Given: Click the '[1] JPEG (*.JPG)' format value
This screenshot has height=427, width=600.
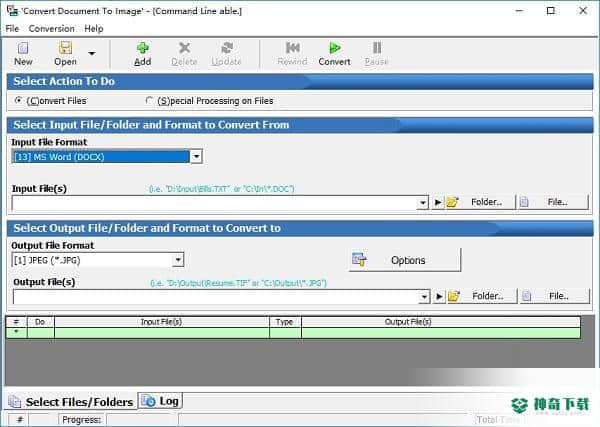Looking at the screenshot, I should coord(47,260).
